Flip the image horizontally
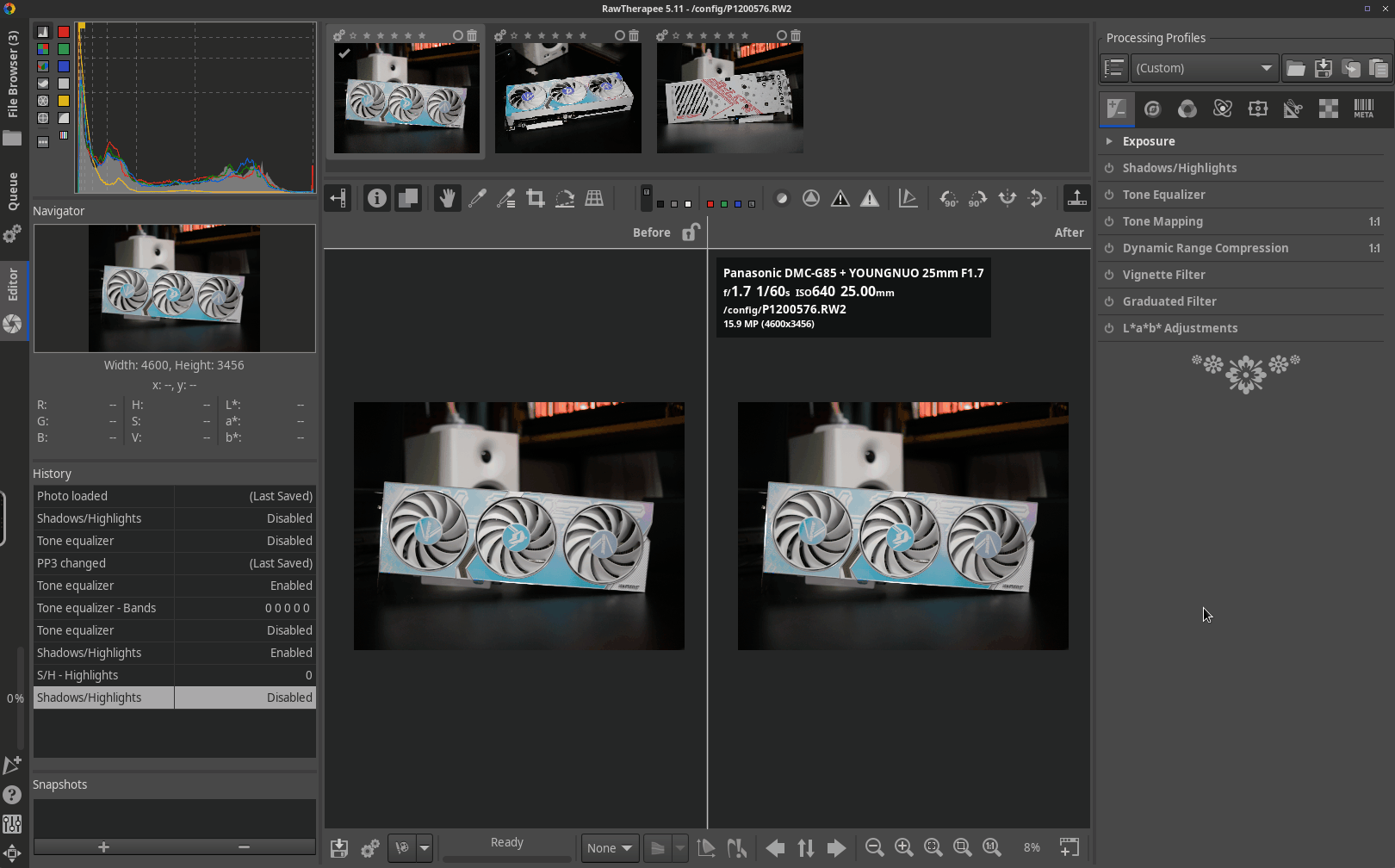Screen dimensions: 1395x868 click(1008, 198)
